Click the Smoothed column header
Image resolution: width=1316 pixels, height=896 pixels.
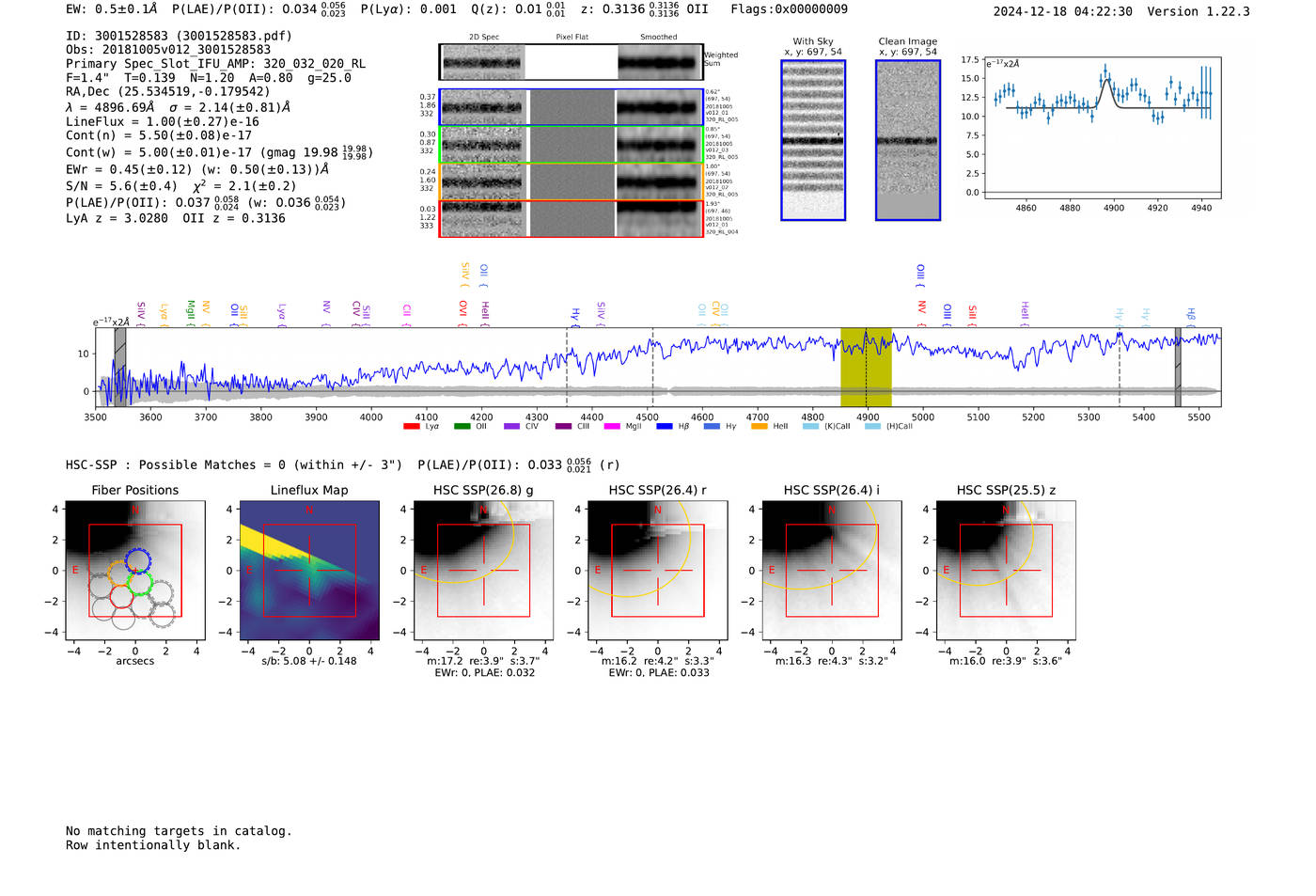658,38
